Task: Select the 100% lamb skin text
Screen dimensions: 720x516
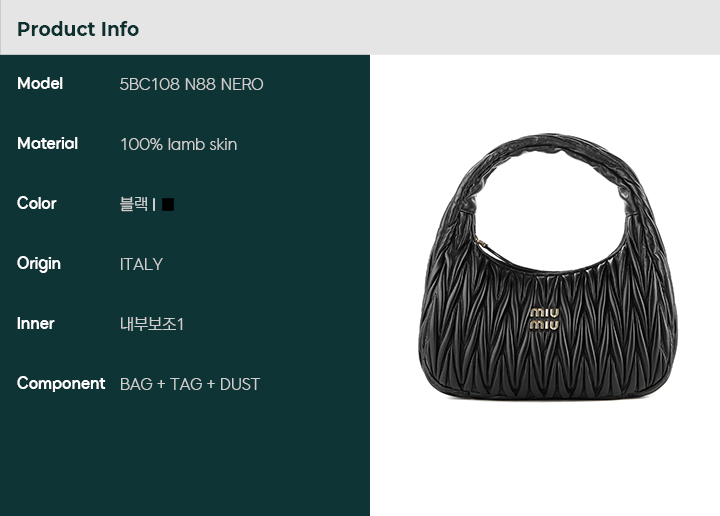Action: [x=179, y=145]
